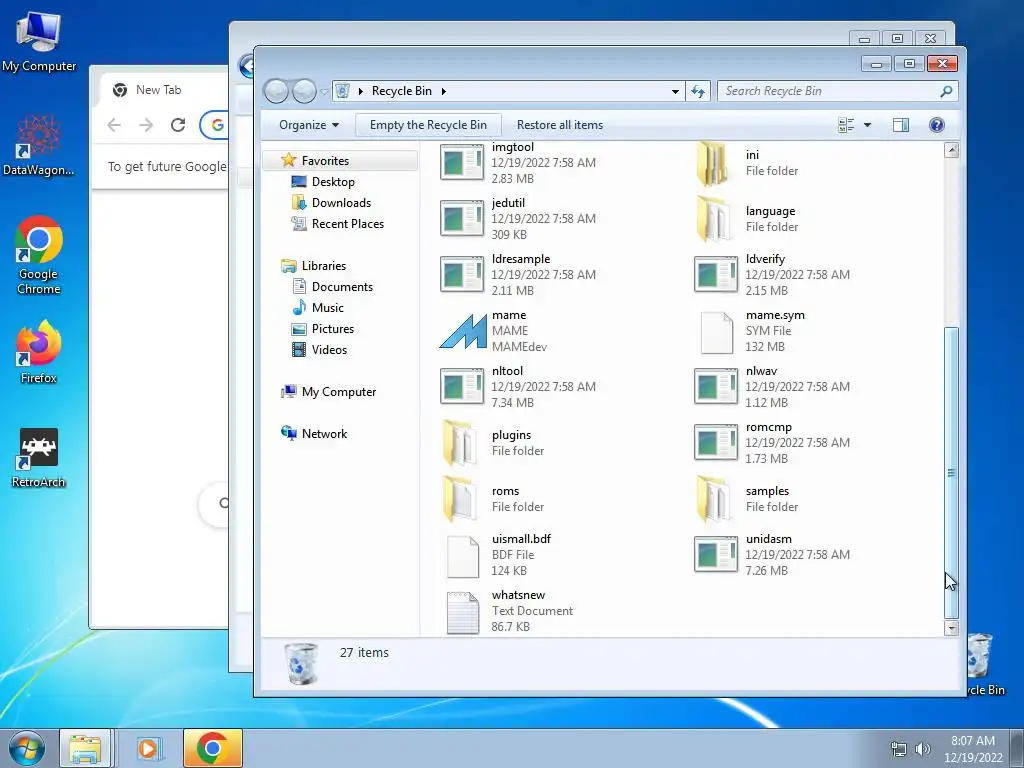Expand the view options dropdown arrow

pos(867,125)
